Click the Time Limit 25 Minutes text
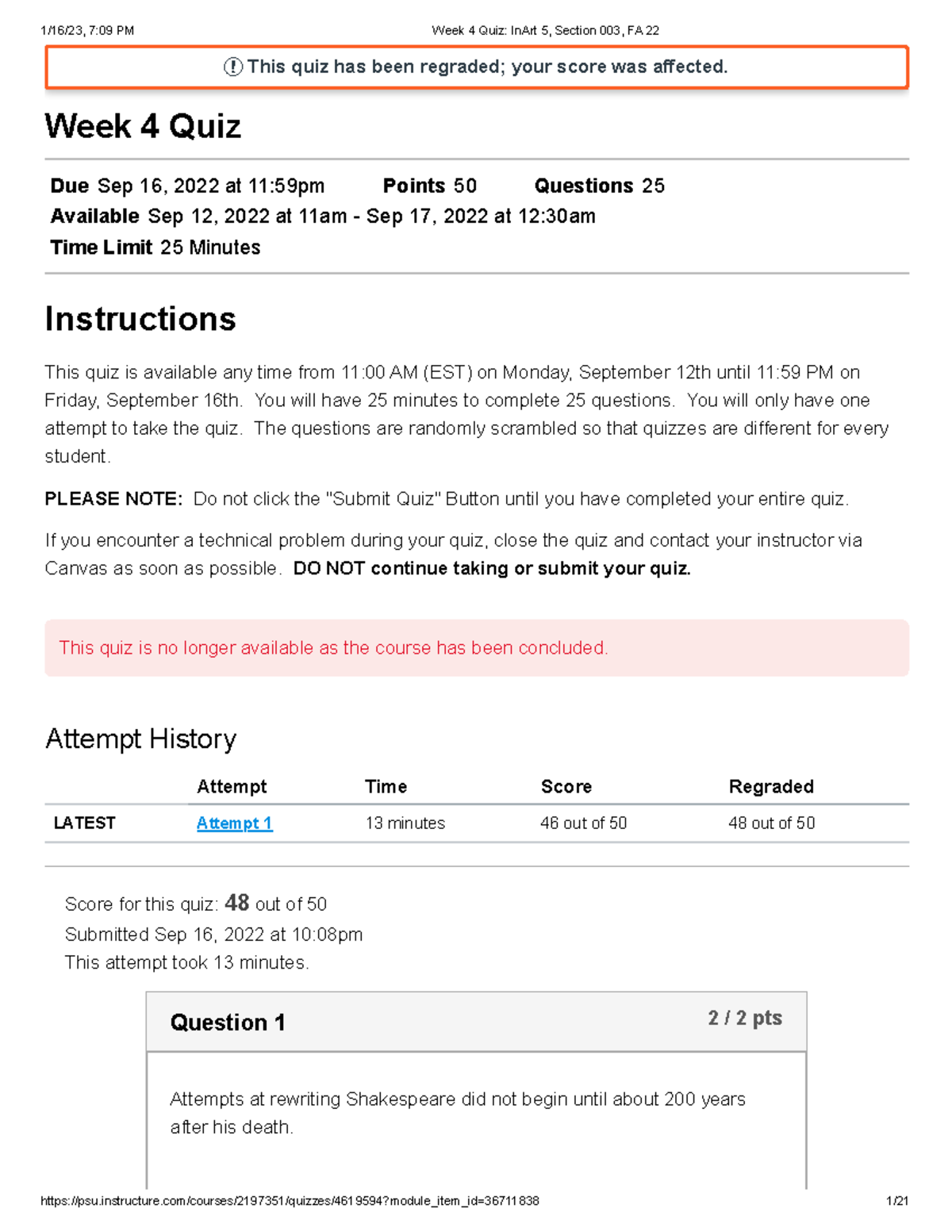Screen dimensions: 952x1232 click(x=155, y=248)
